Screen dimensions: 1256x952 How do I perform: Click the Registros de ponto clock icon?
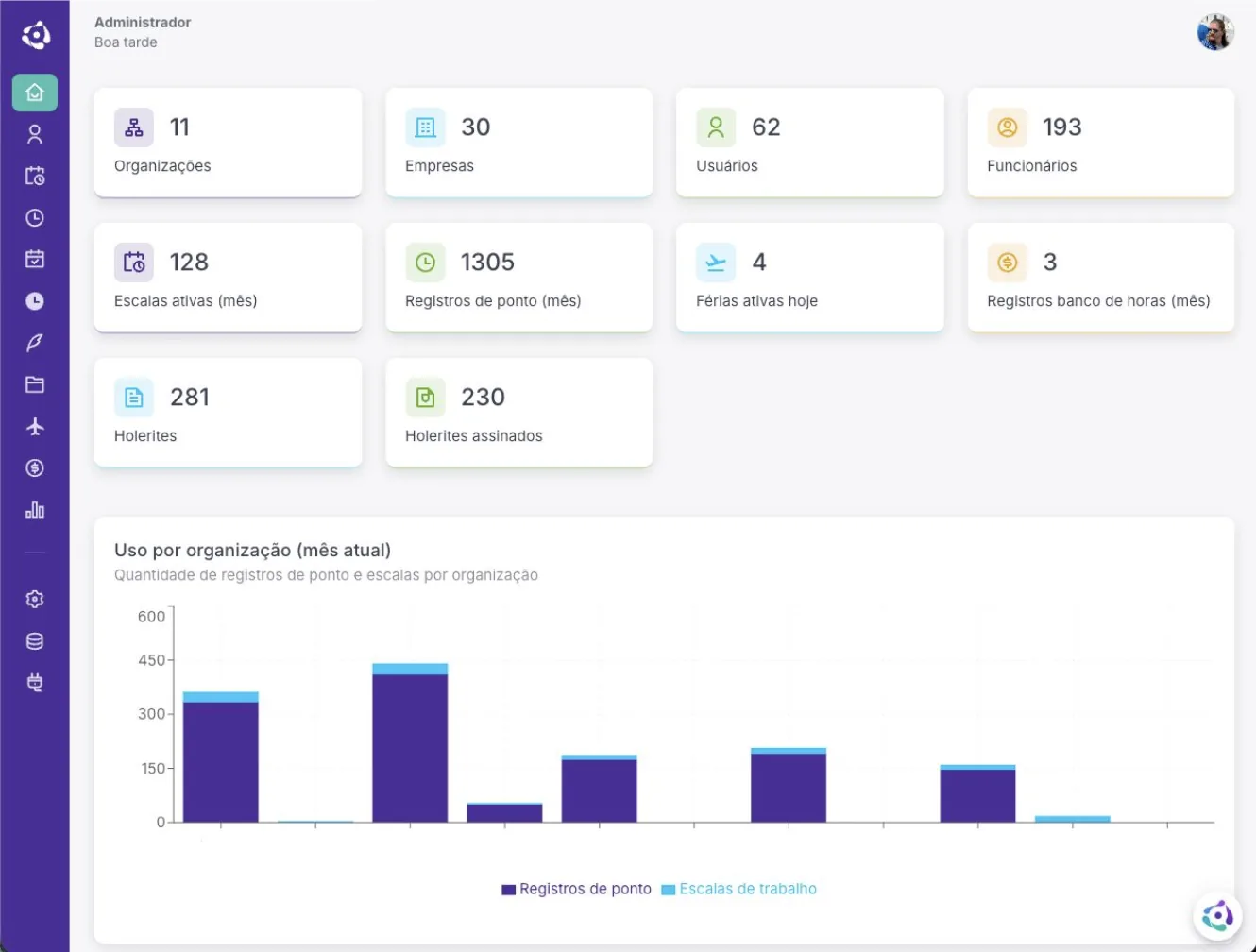[425, 263]
